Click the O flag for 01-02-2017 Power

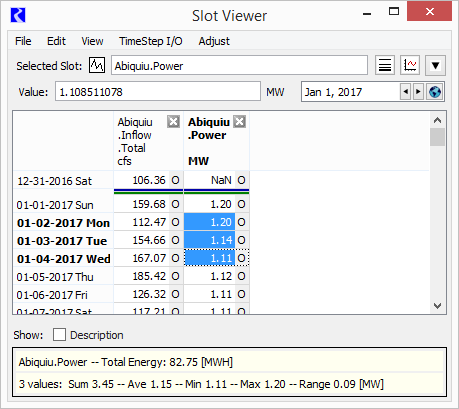(242, 222)
